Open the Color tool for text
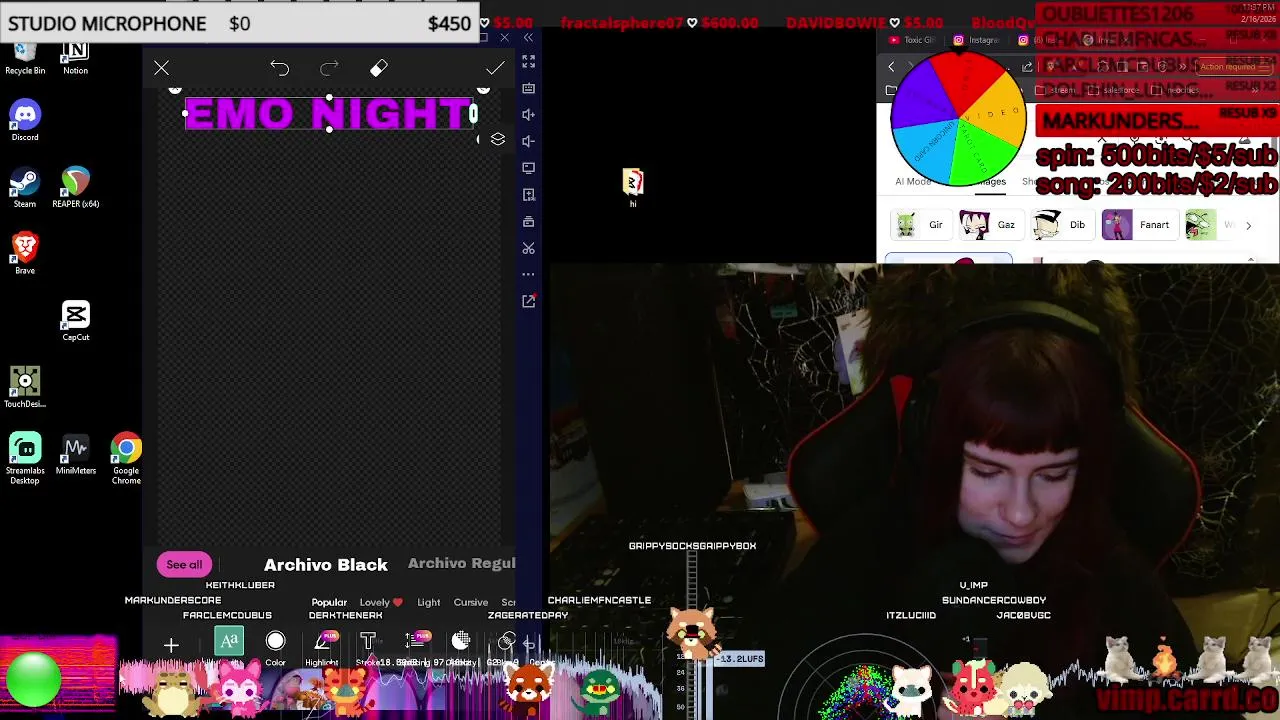The width and height of the screenshot is (1280, 720). click(x=275, y=648)
